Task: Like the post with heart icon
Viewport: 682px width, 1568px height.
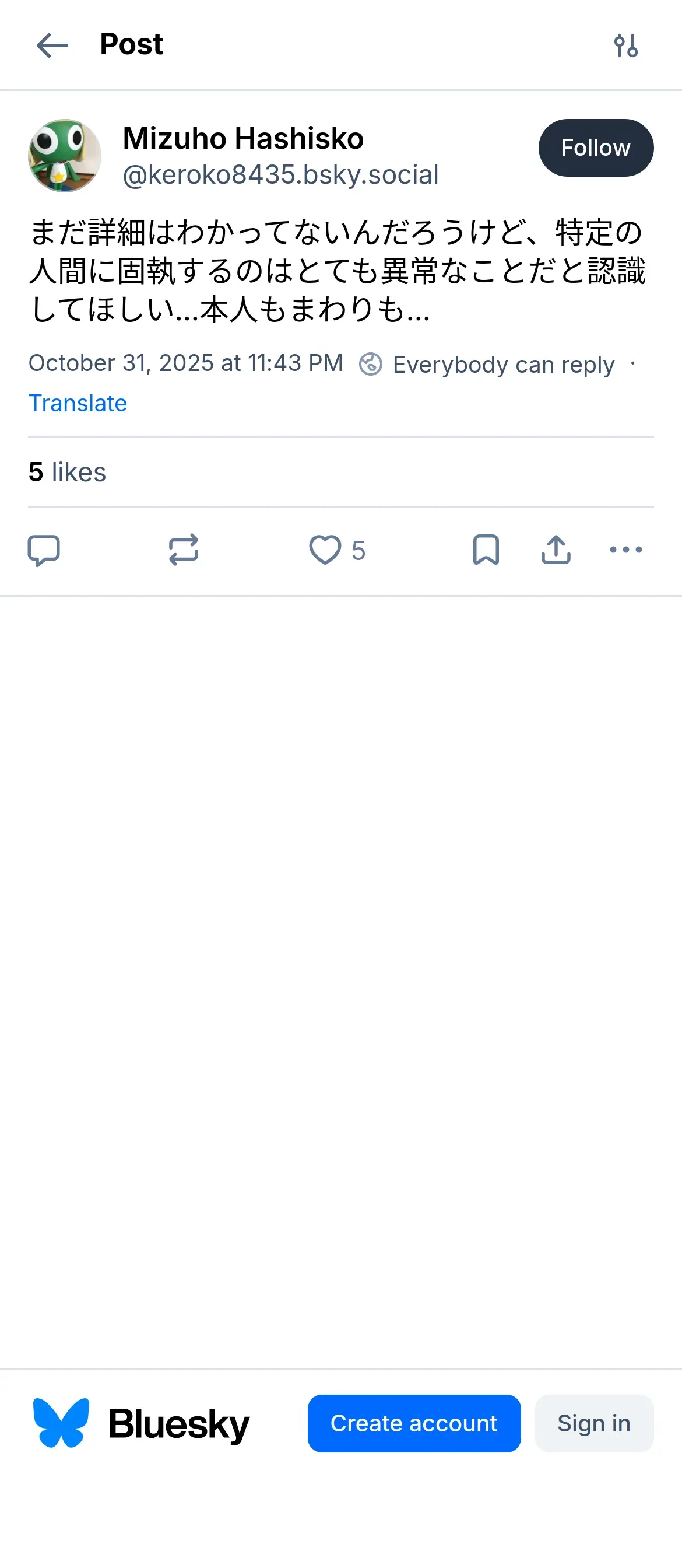Action: pos(325,550)
